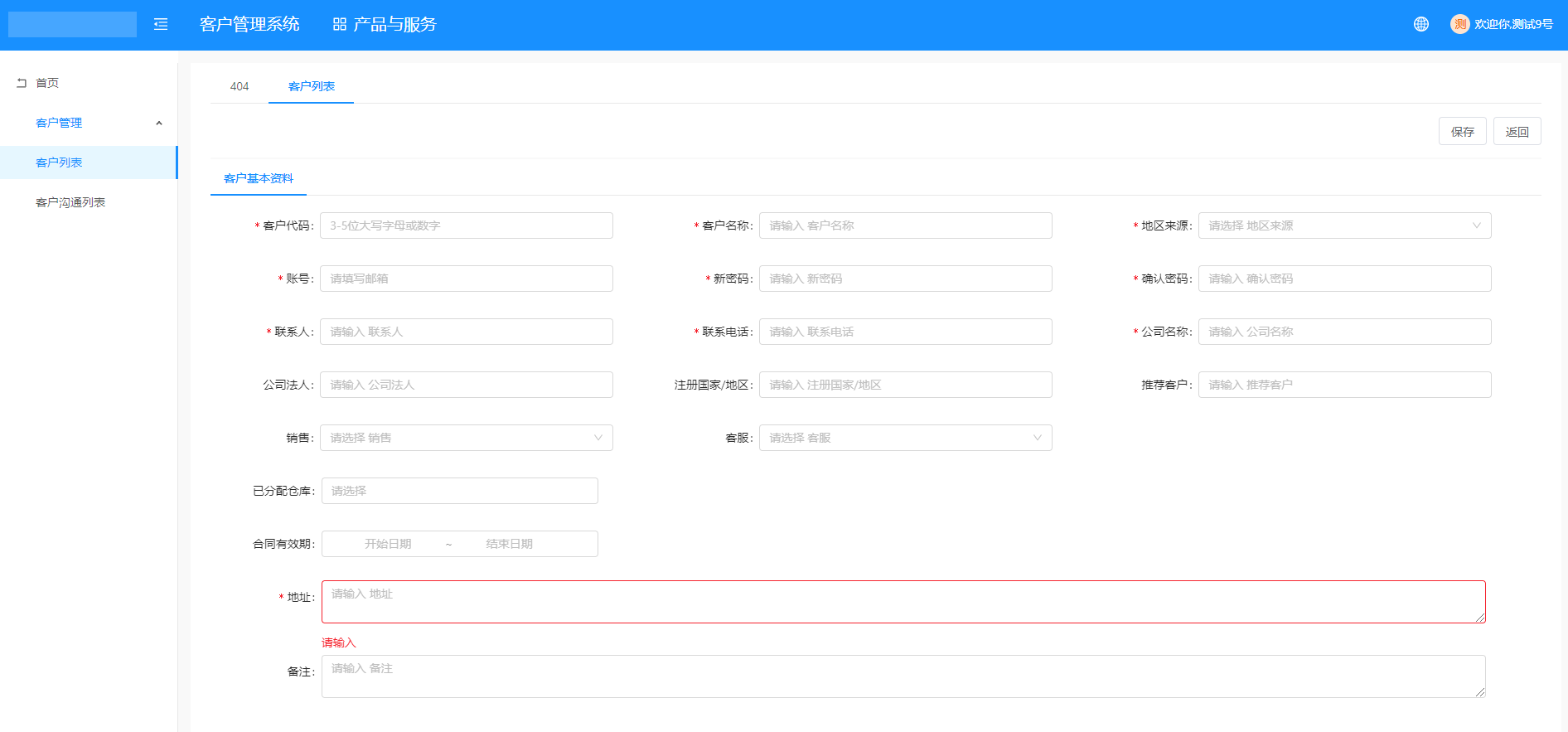1568x732 pixels.
Task: Click the 产品与服务 grid icon
Action: pos(339,25)
